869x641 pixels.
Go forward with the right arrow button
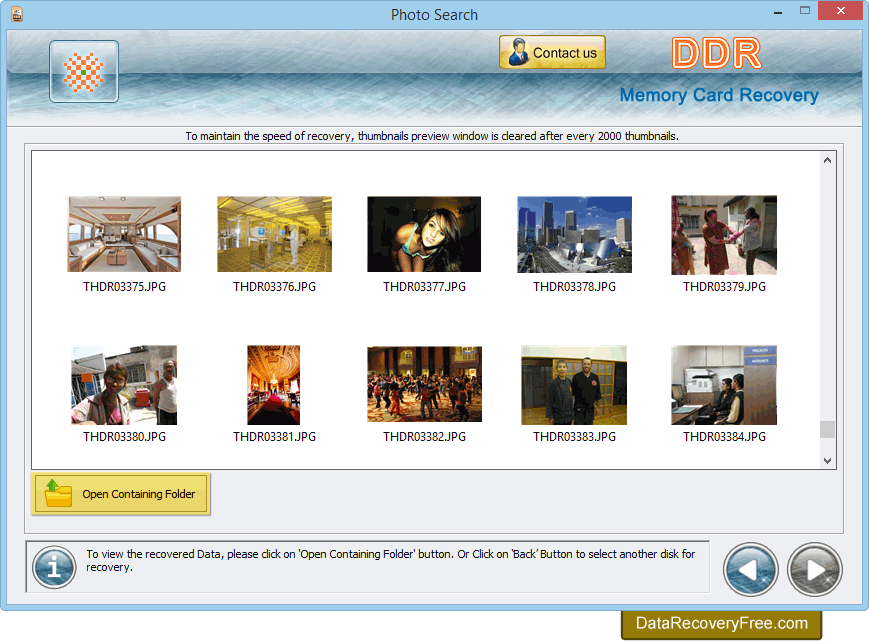(815, 570)
